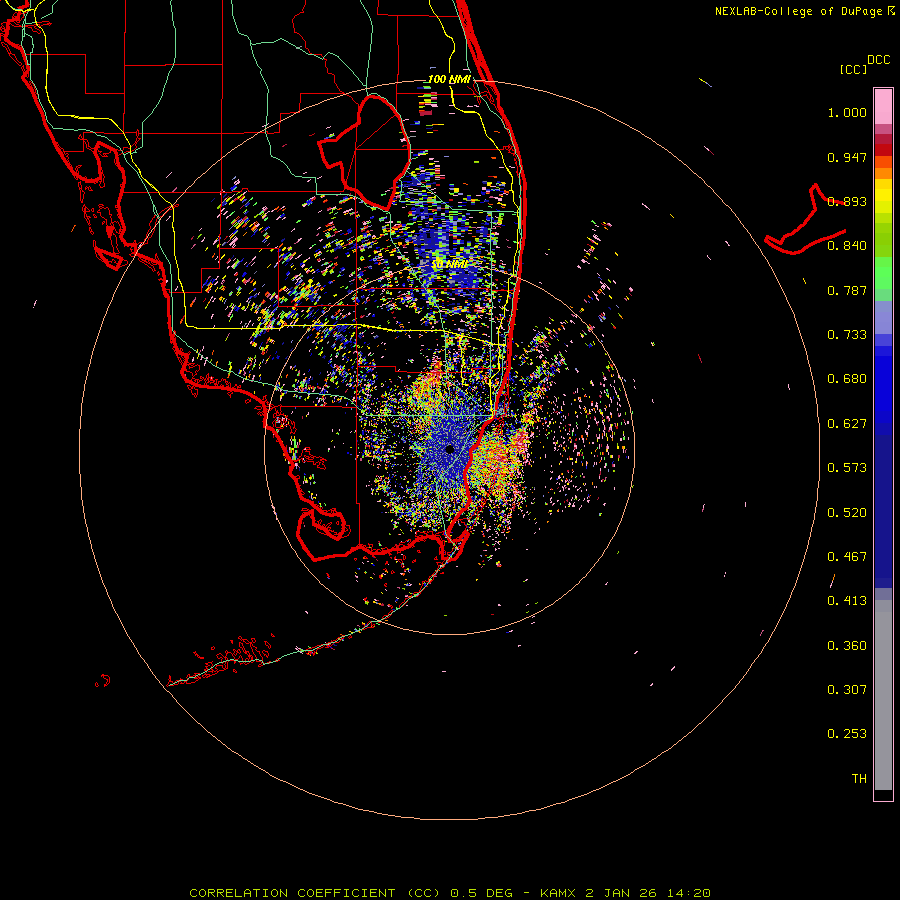Pick the red segment of the colorbar
Image resolution: width=900 pixels, height=900 pixels.
click(883, 150)
